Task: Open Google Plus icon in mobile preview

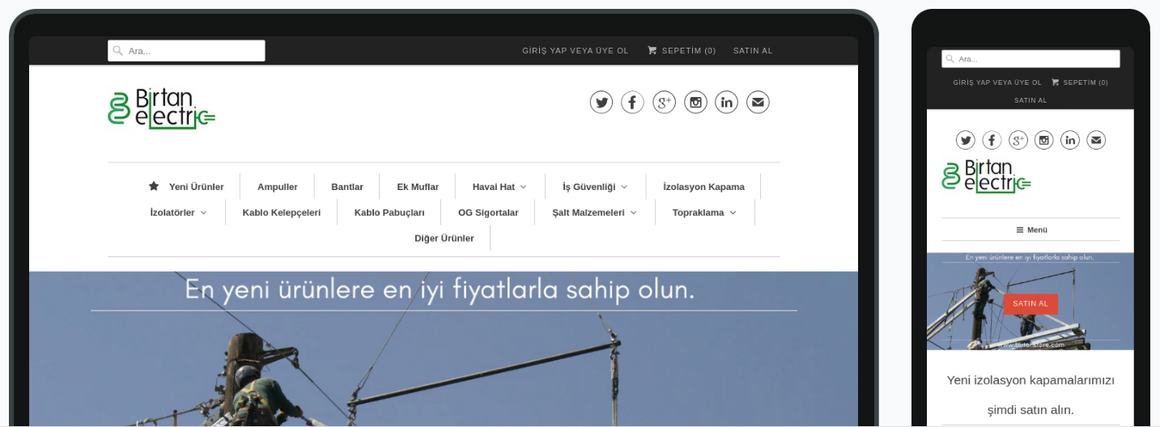Action: (x=1018, y=140)
